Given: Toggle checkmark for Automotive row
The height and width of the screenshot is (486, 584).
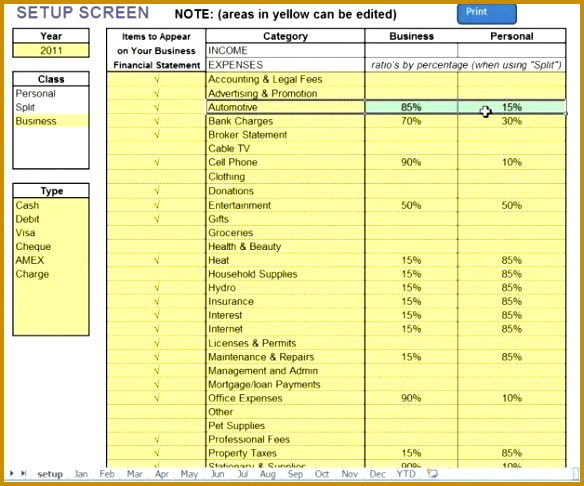Looking at the screenshot, I should coord(156,107).
